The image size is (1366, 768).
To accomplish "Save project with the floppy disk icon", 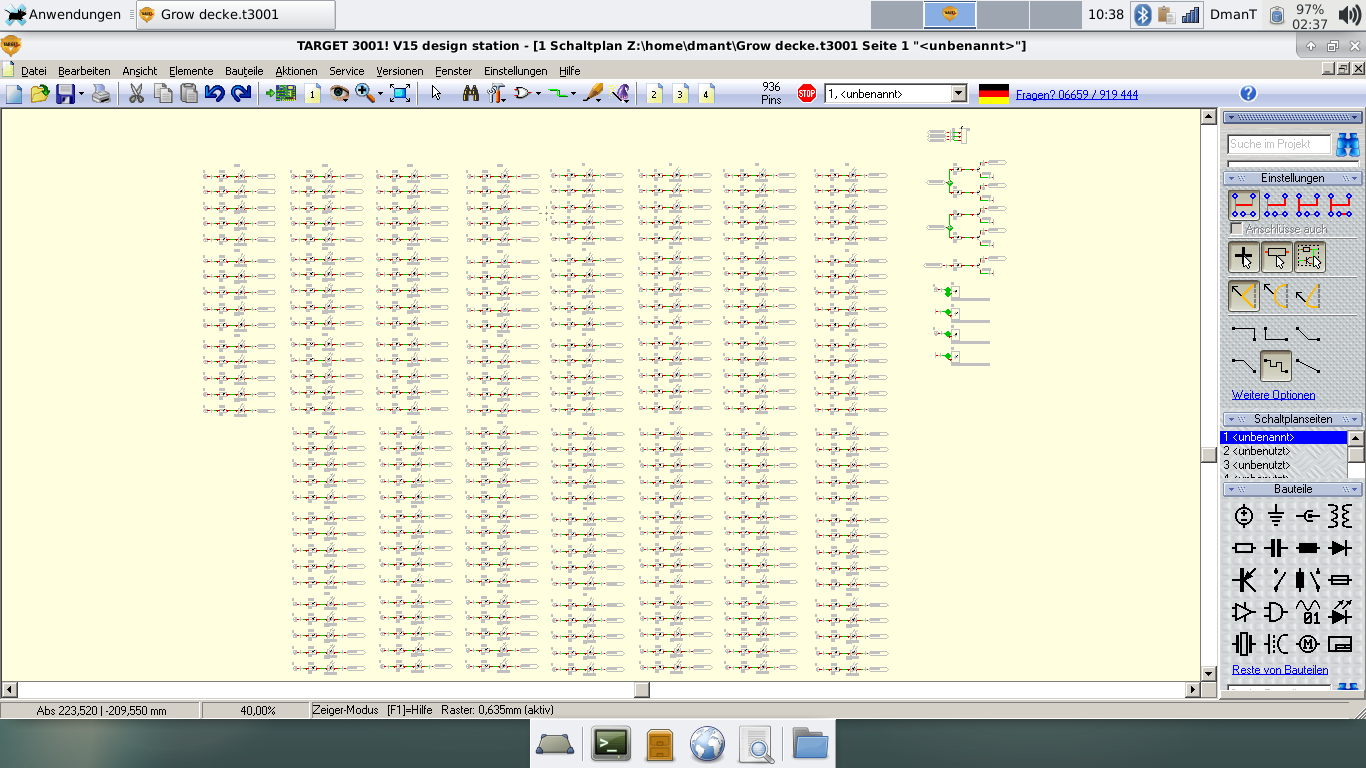I will point(65,94).
